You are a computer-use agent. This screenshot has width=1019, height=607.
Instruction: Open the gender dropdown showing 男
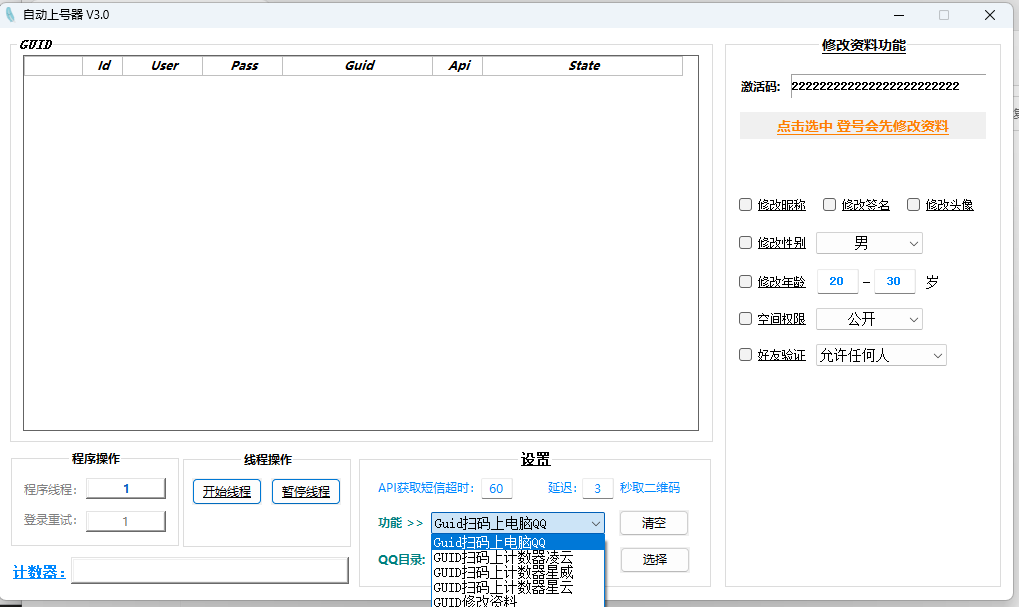869,243
